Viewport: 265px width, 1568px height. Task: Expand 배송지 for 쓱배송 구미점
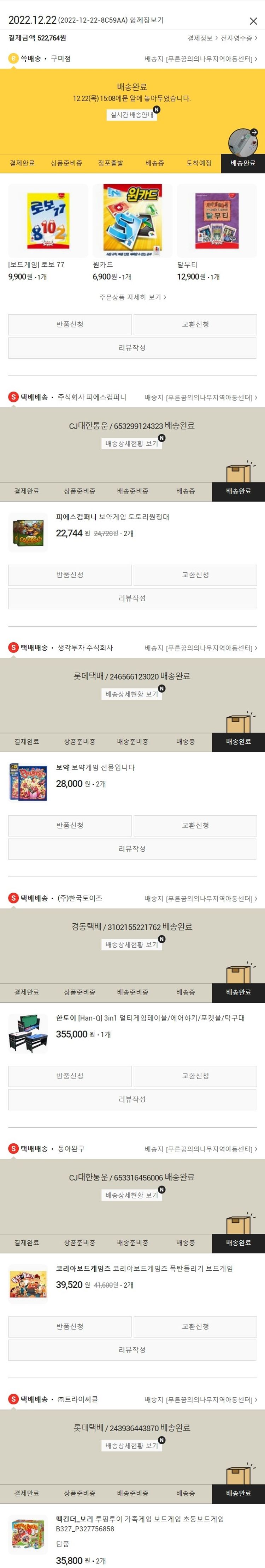201,59
